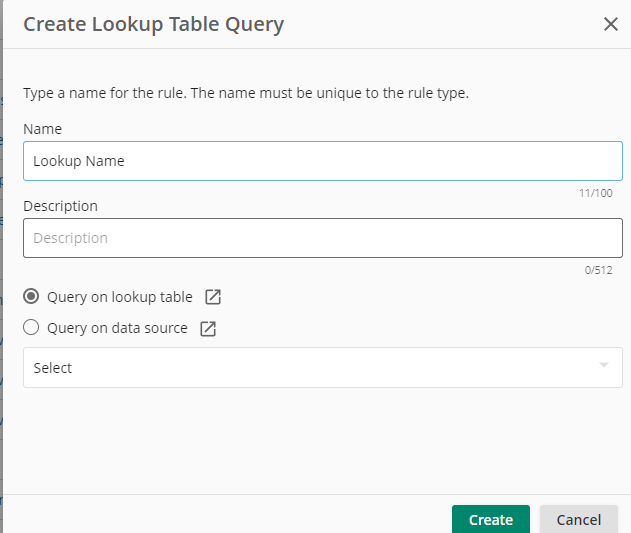The width and height of the screenshot is (631, 533).
Task: Click the Description field label
Action: 60,206
